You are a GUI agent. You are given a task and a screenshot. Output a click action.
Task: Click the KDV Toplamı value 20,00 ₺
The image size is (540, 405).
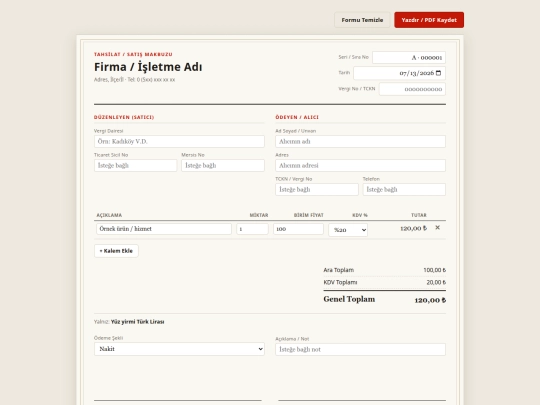[436, 282]
